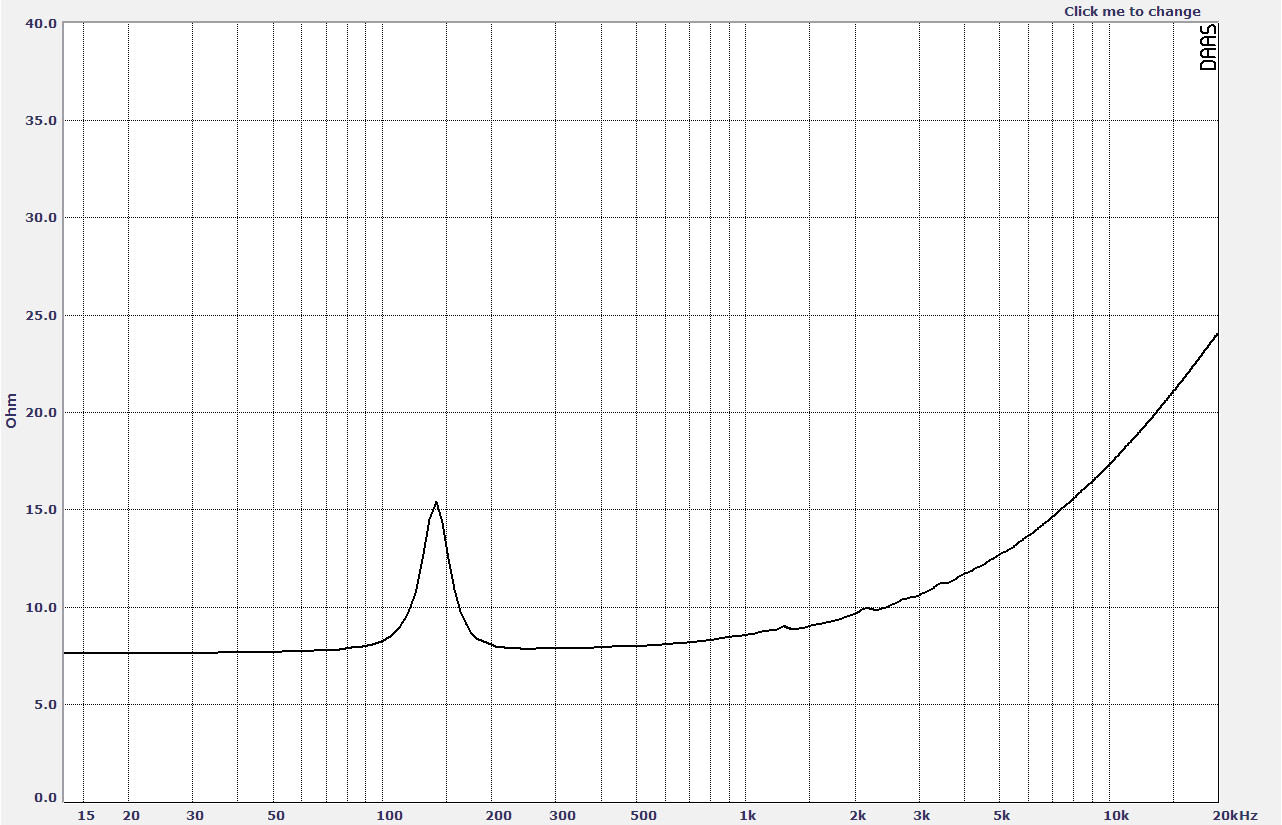Click the 'Click me to change' label
Viewport: 1282px width, 825px height.
tap(1132, 12)
